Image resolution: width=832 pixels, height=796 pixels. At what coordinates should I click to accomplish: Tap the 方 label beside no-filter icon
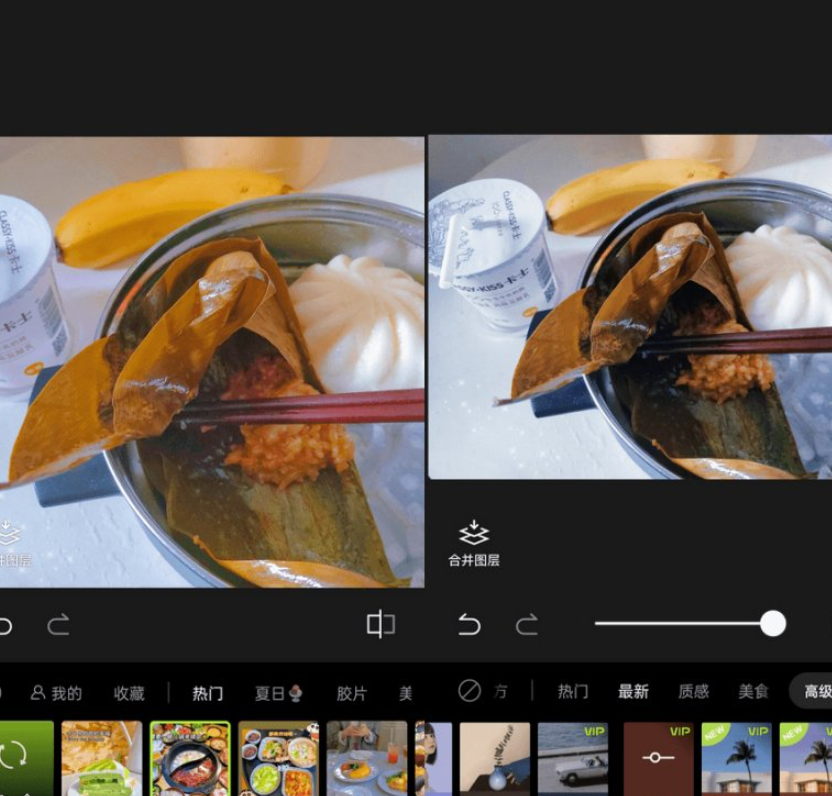[x=500, y=691]
